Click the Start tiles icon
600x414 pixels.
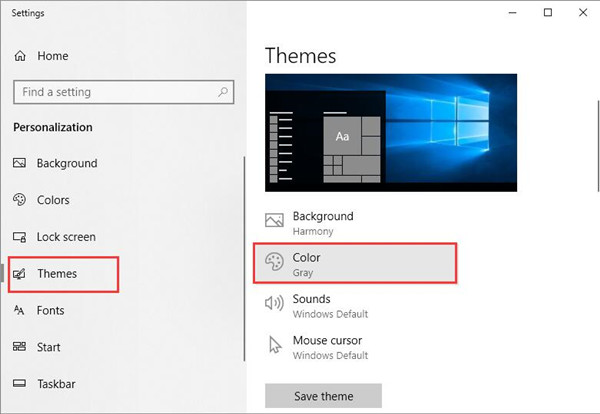coord(20,347)
